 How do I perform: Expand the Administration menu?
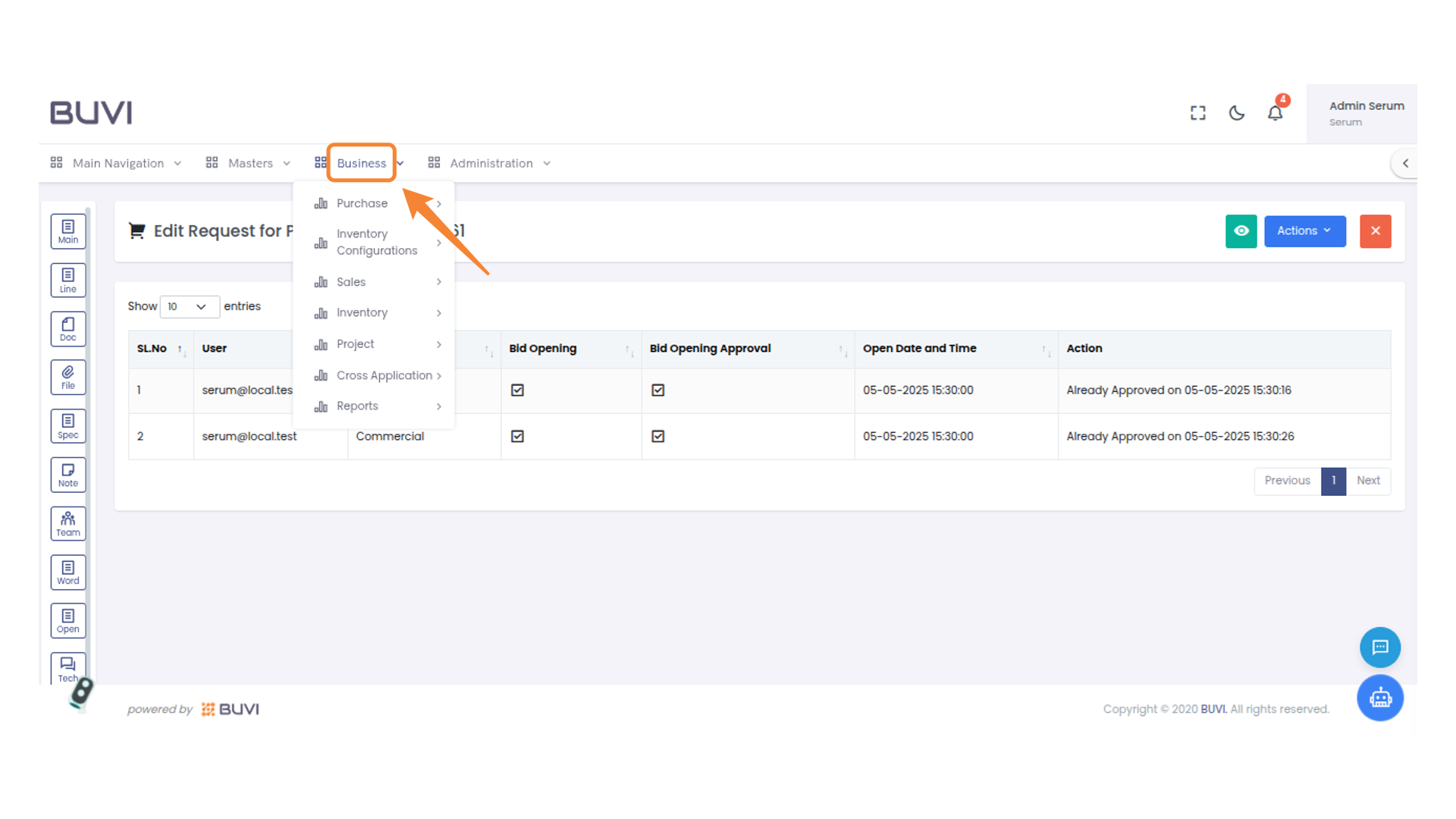[x=491, y=164]
